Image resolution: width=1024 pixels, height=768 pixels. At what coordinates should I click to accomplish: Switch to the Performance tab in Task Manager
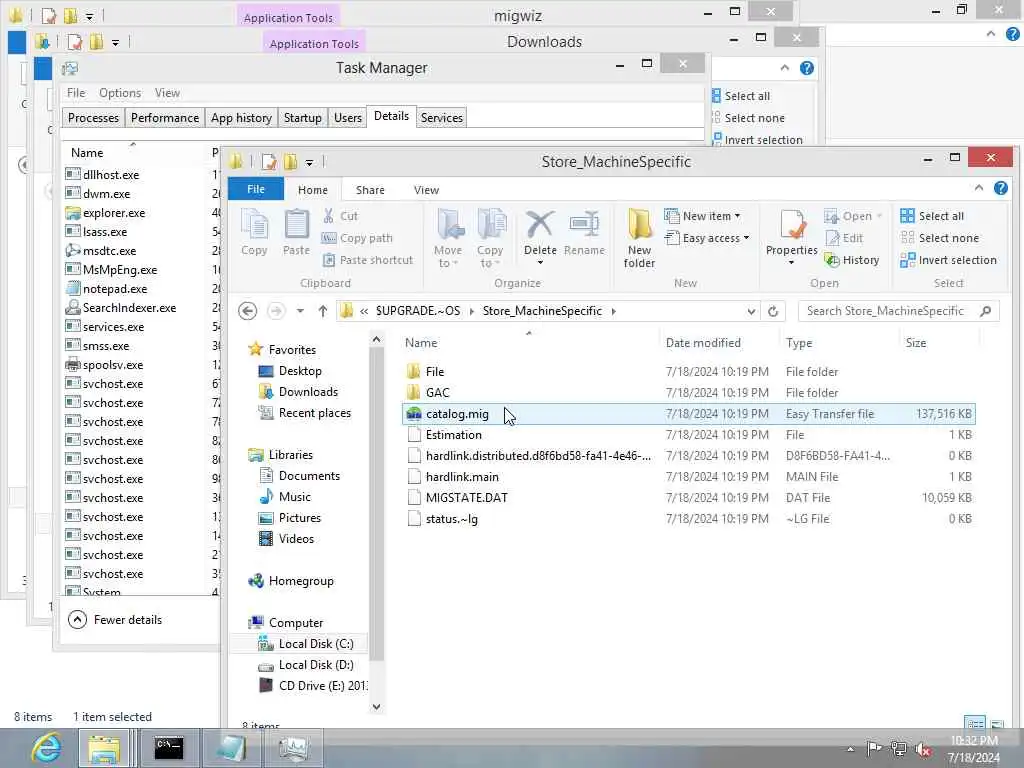pyautogui.click(x=165, y=118)
